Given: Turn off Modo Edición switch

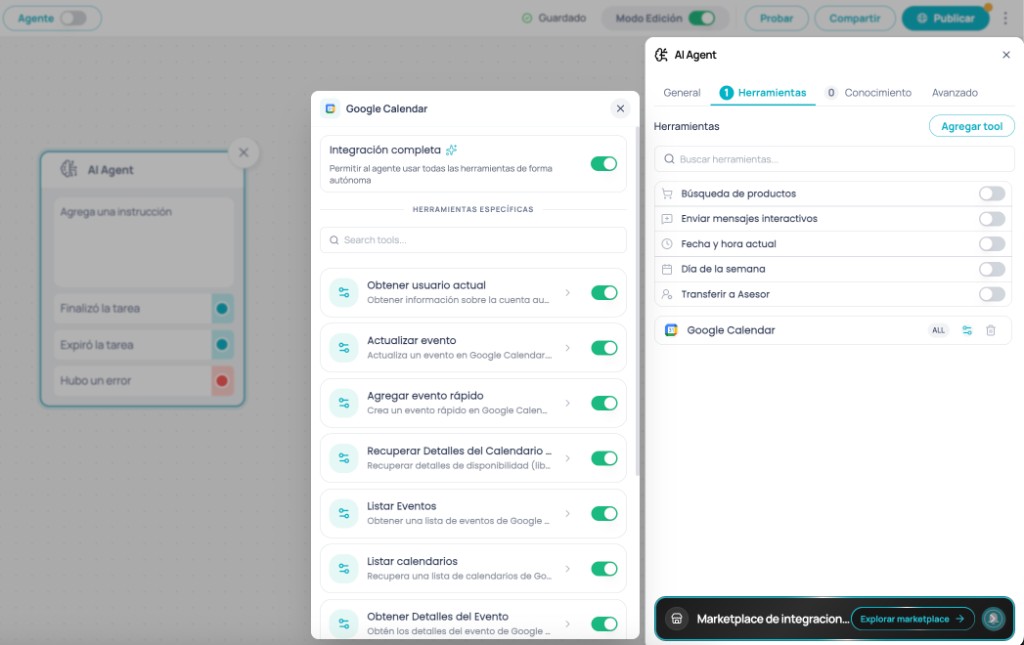Looking at the screenshot, I should [x=701, y=18].
